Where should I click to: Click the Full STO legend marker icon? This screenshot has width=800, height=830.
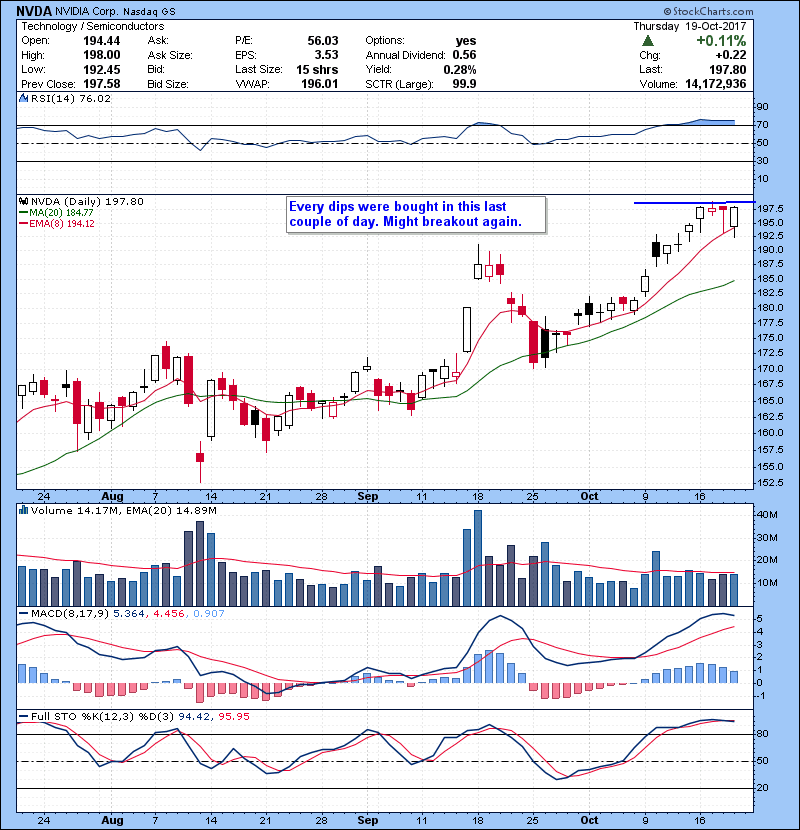click(x=22, y=715)
